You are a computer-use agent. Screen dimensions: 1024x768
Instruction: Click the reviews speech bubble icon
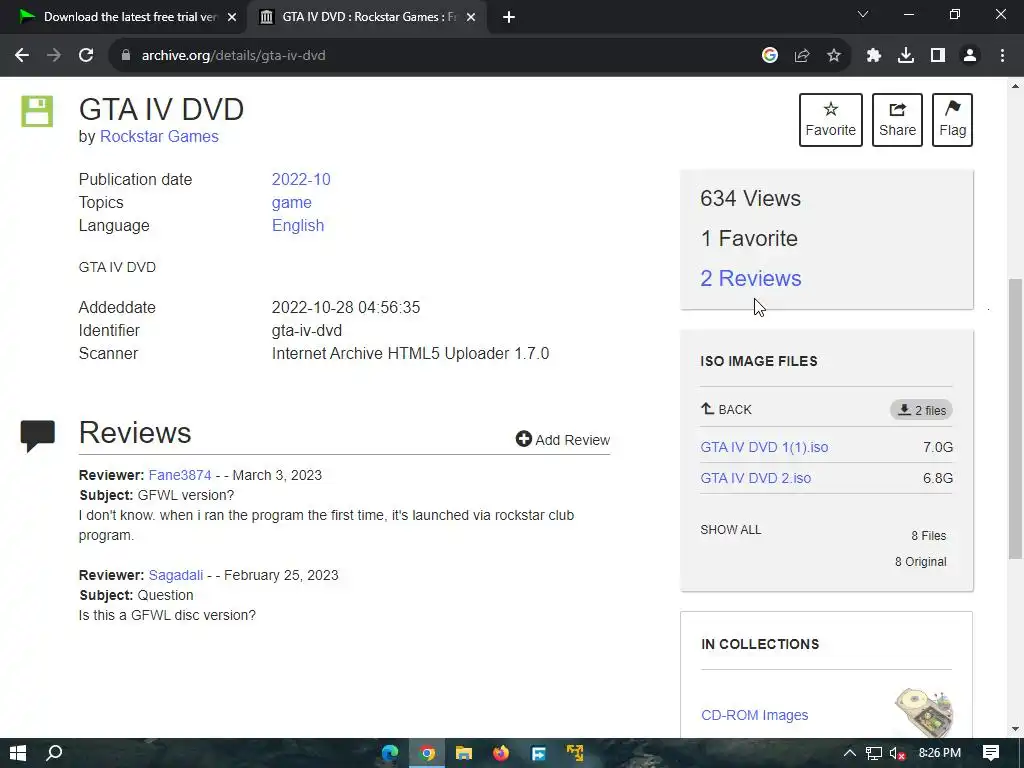pos(38,436)
